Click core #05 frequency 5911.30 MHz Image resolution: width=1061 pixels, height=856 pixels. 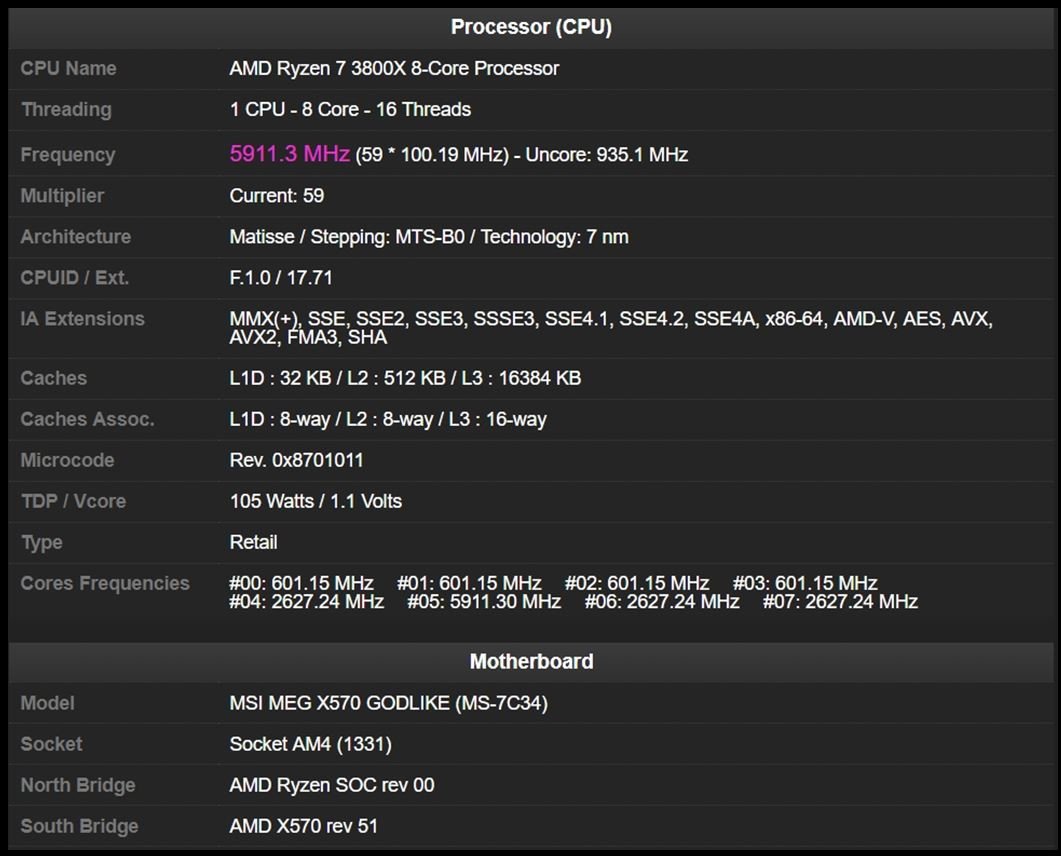point(484,601)
